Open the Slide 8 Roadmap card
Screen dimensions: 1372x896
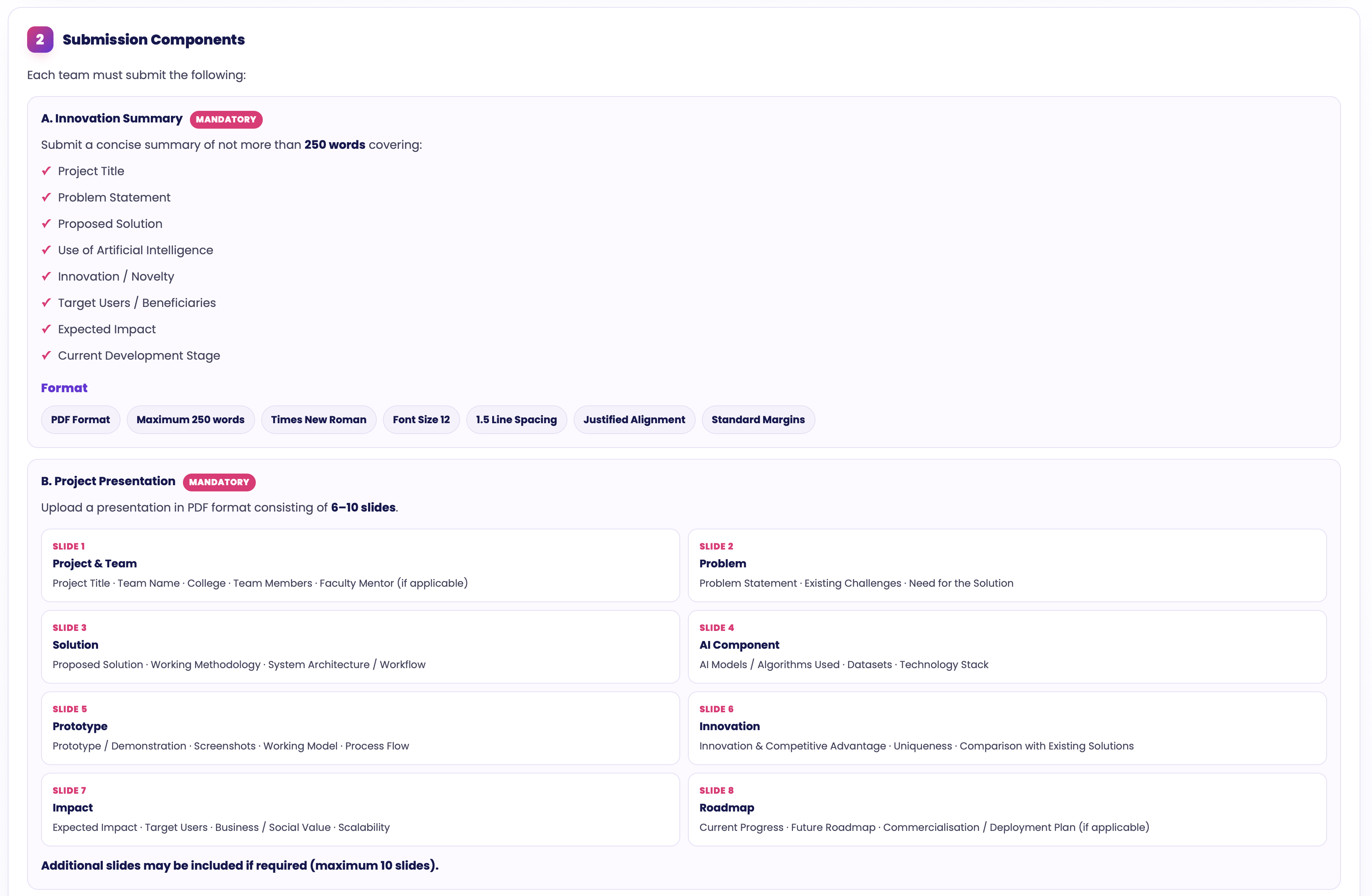click(1007, 809)
